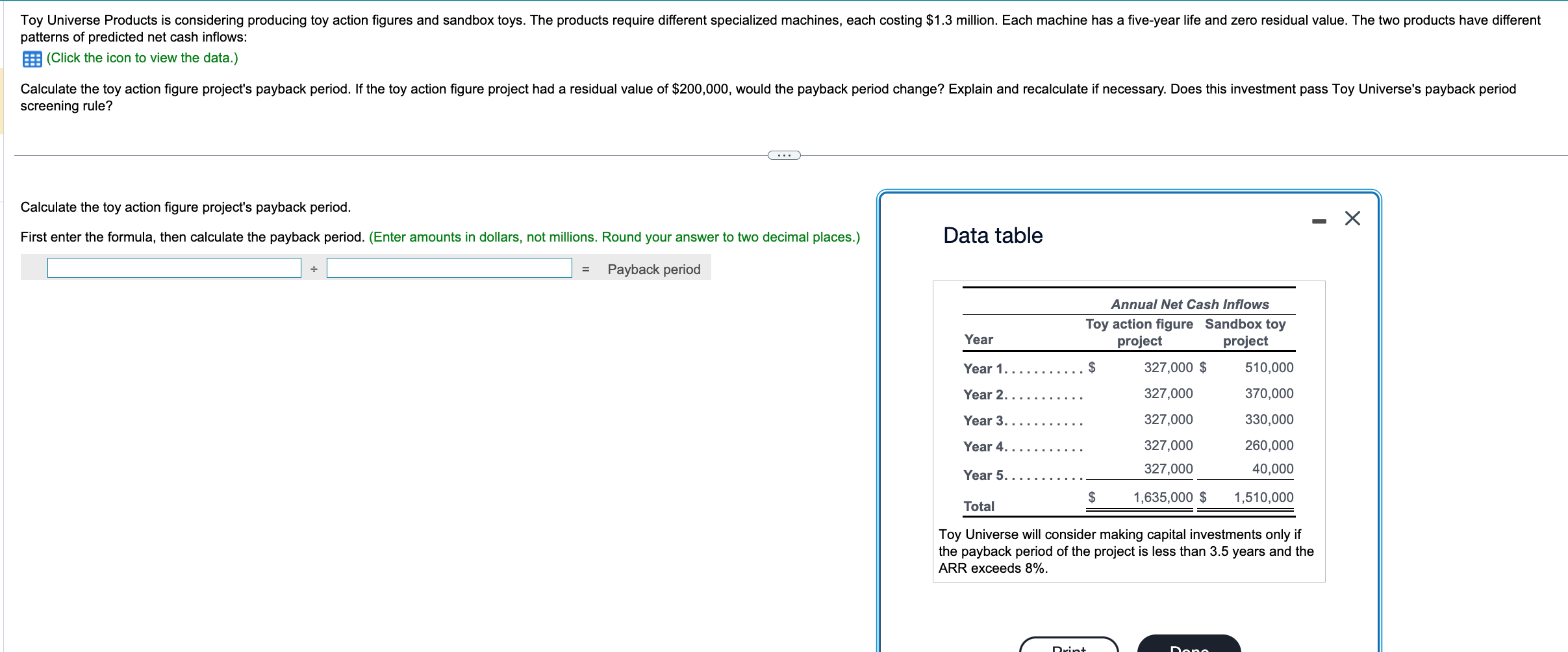Click the Done button

[x=1189, y=647]
